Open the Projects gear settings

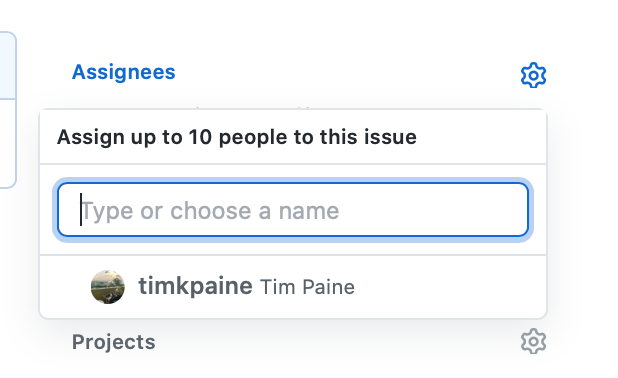pos(533,341)
